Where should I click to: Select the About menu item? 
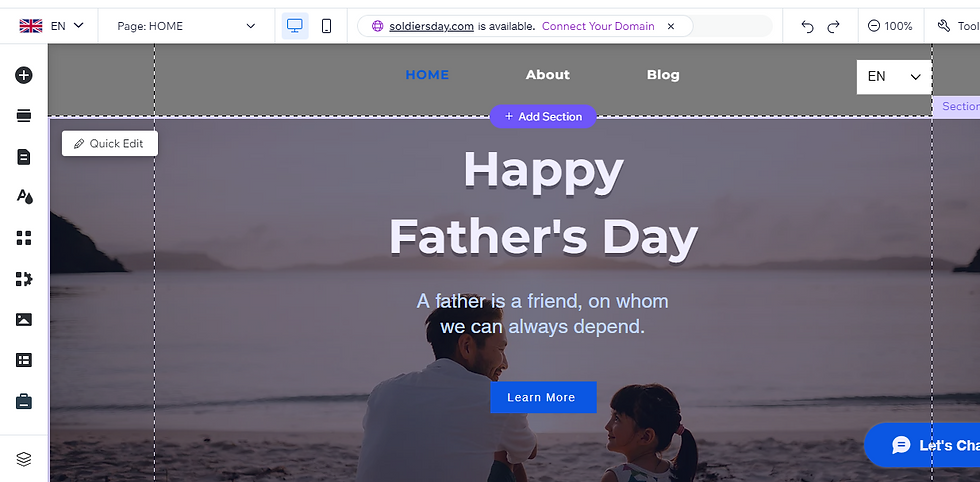[x=548, y=75]
